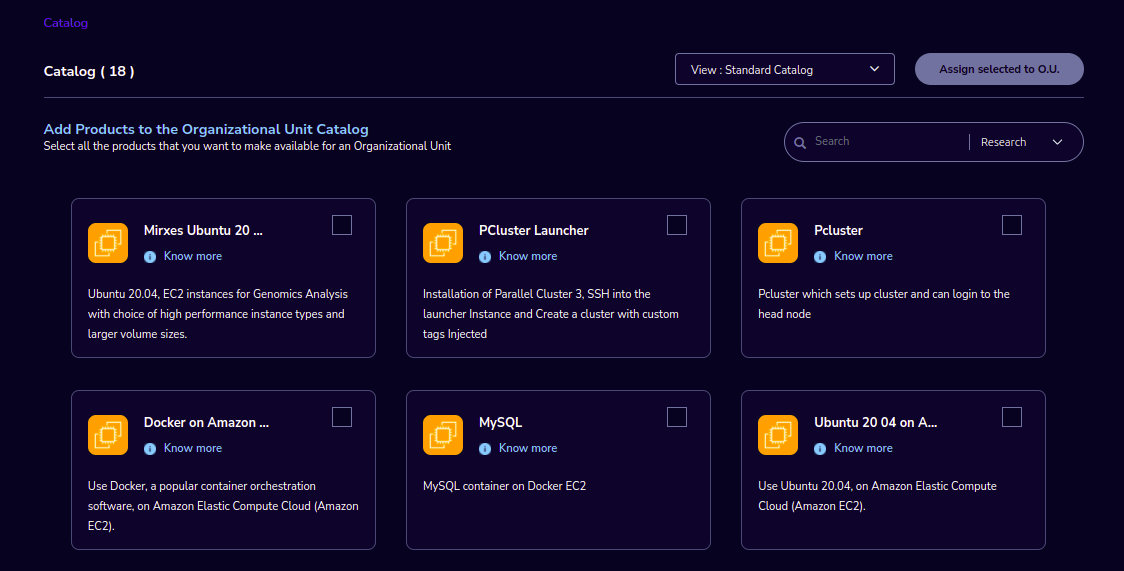Open the View: Standard Catalog dropdown
This screenshot has height=571, width=1124.
coord(784,69)
